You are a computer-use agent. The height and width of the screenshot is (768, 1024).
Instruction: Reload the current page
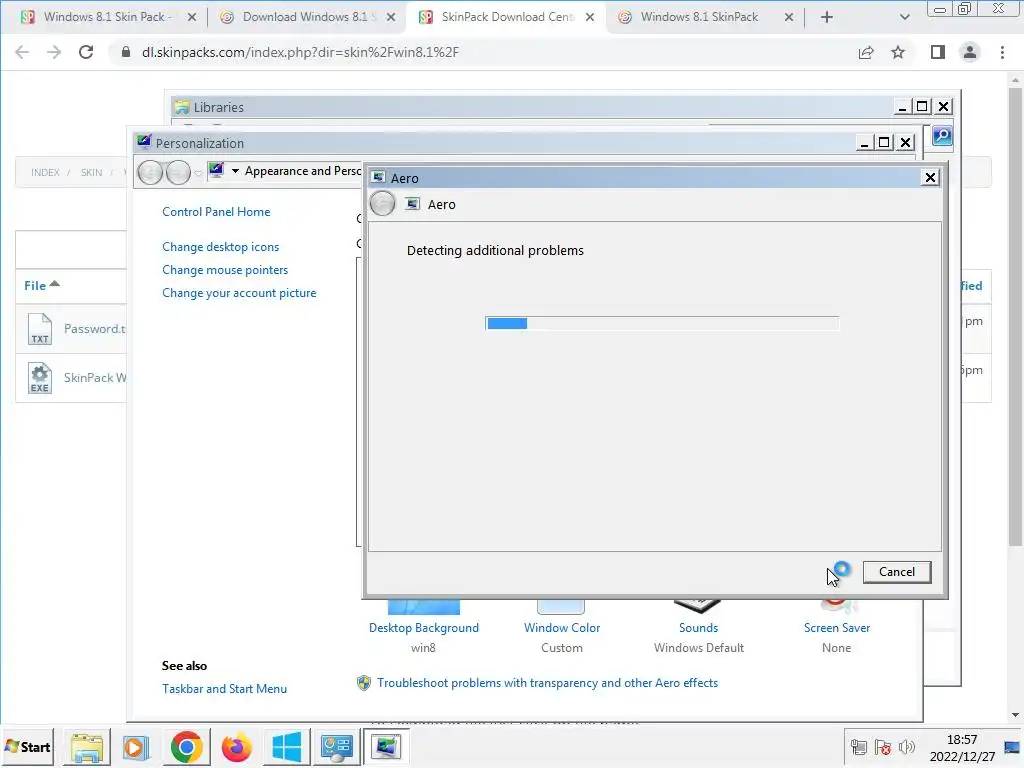(86, 52)
